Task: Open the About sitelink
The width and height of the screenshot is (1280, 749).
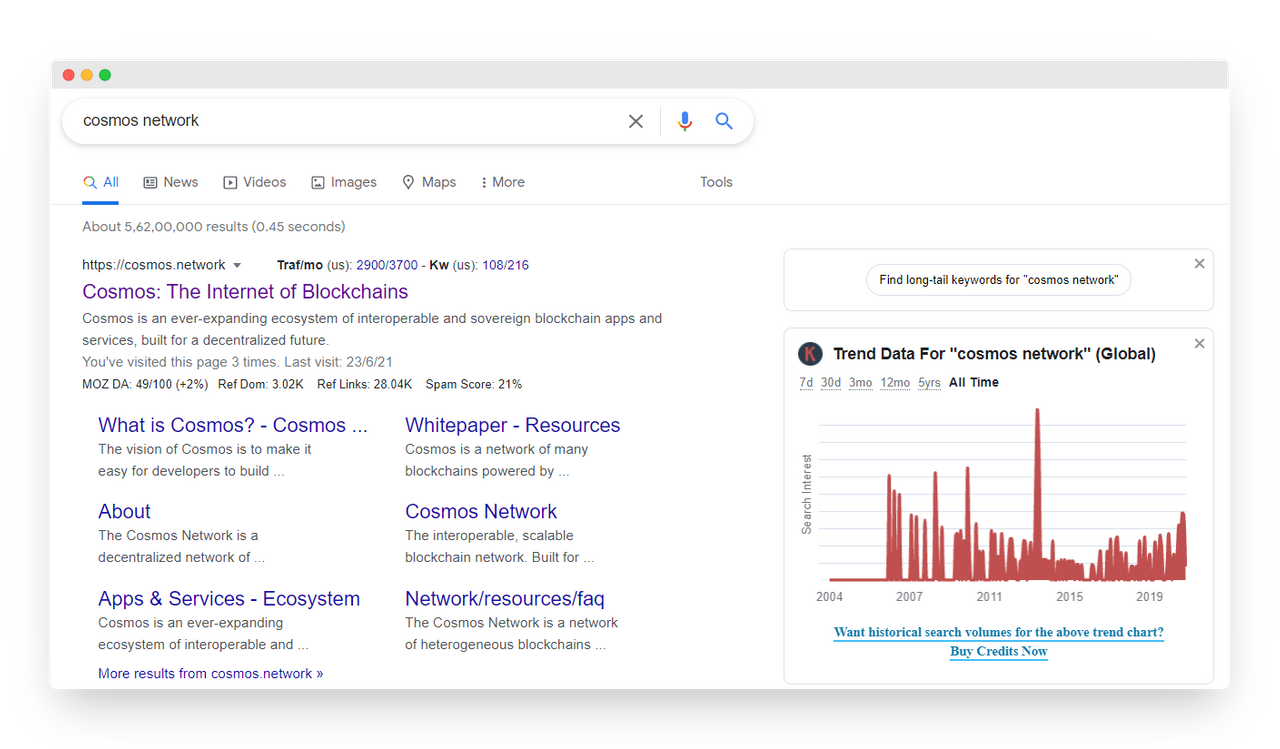Action: [x=124, y=512]
